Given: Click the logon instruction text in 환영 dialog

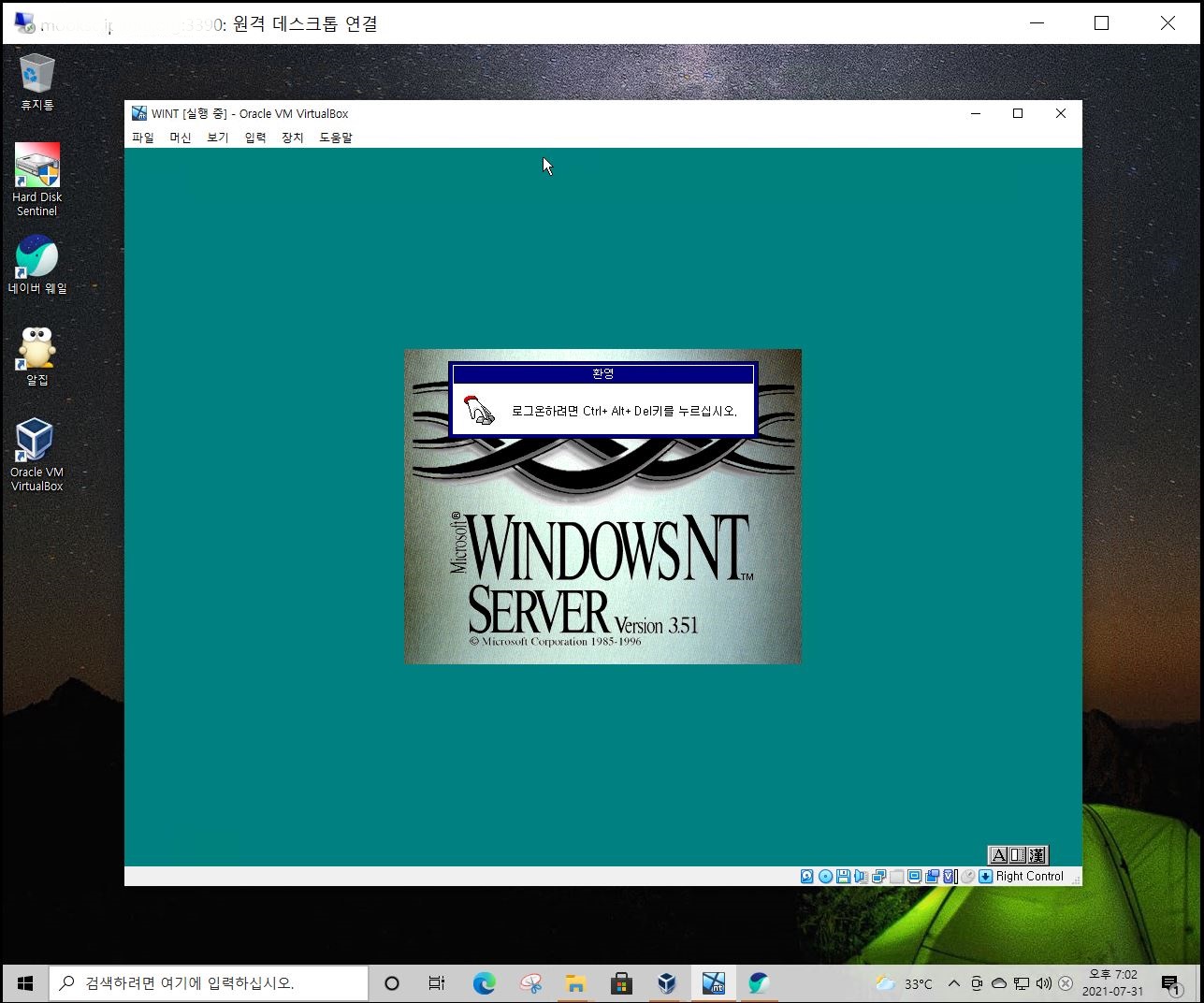Looking at the screenshot, I should (x=624, y=411).
